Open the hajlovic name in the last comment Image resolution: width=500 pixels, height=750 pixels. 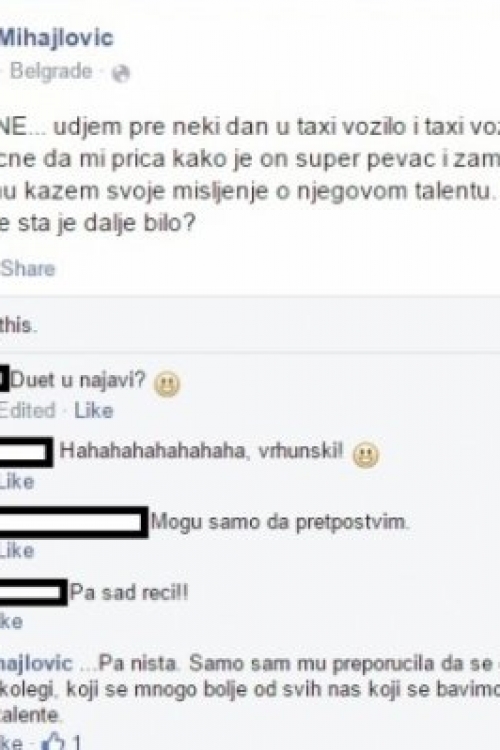click(x=36, y=663)
